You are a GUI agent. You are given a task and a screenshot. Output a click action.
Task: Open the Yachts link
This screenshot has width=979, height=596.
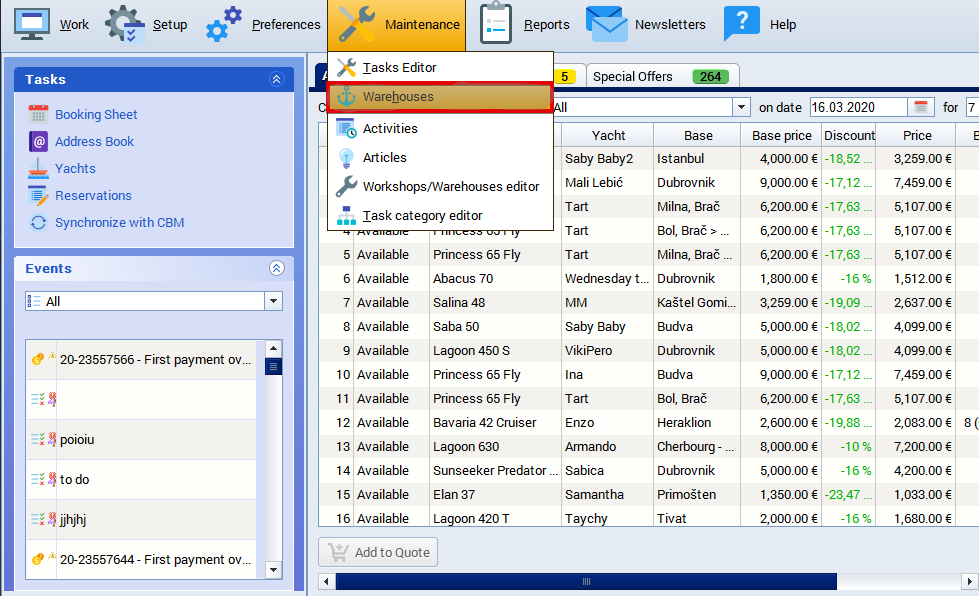[75, 169]
